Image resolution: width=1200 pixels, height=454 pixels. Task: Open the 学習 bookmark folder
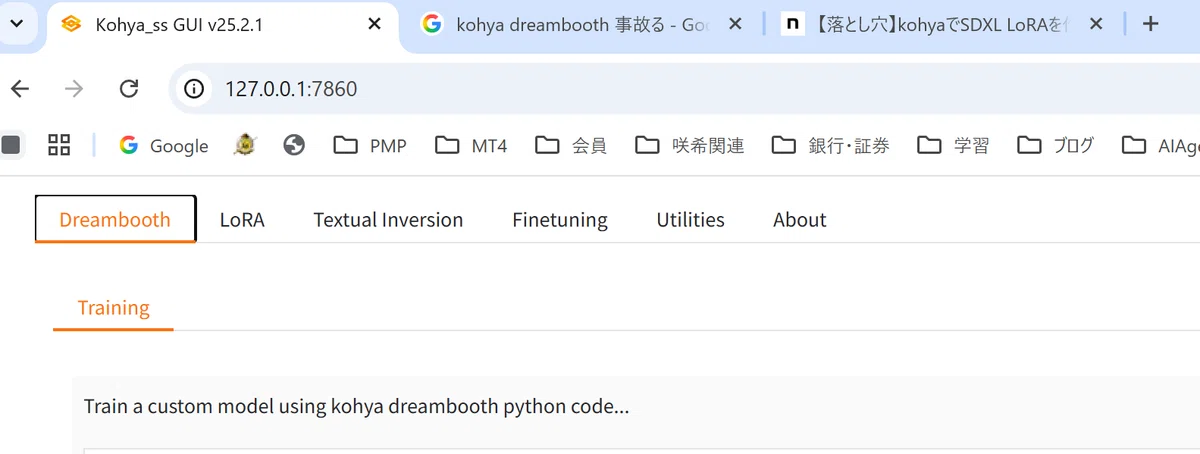953,146
